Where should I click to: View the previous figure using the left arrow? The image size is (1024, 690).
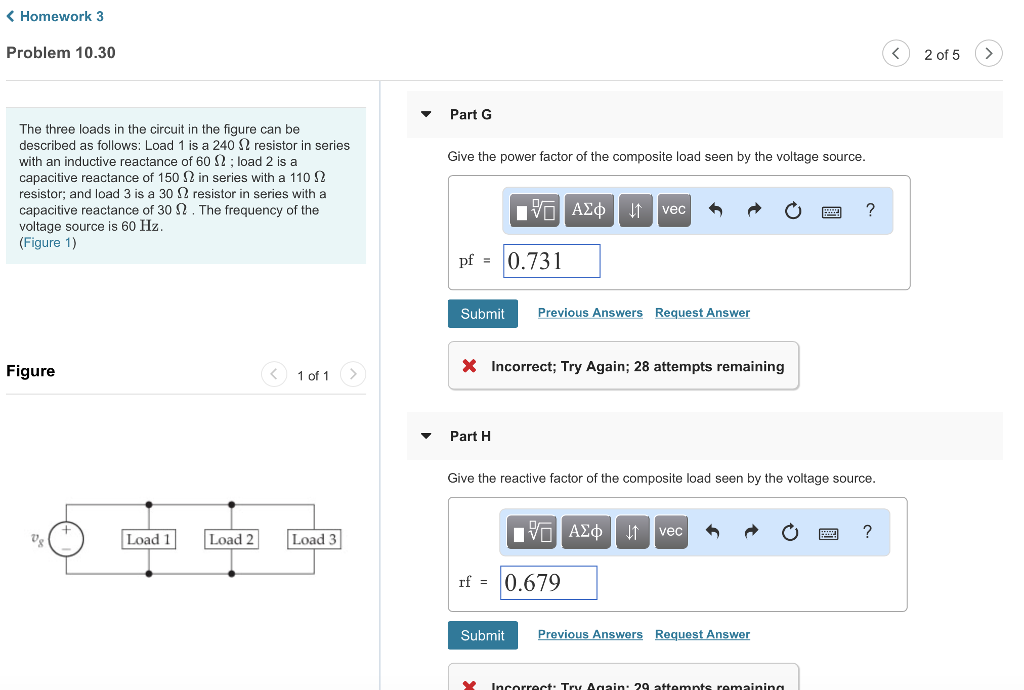274,374
